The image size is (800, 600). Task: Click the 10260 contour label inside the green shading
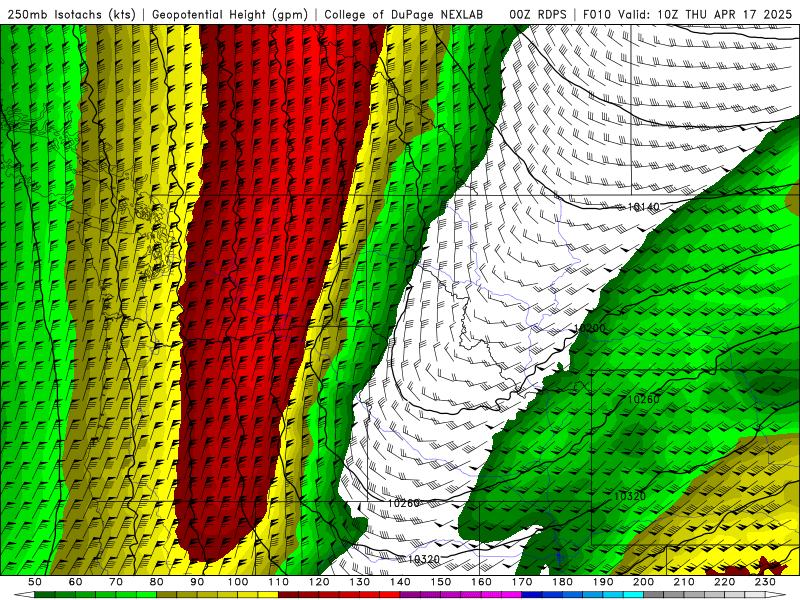(x=643, y=399)
